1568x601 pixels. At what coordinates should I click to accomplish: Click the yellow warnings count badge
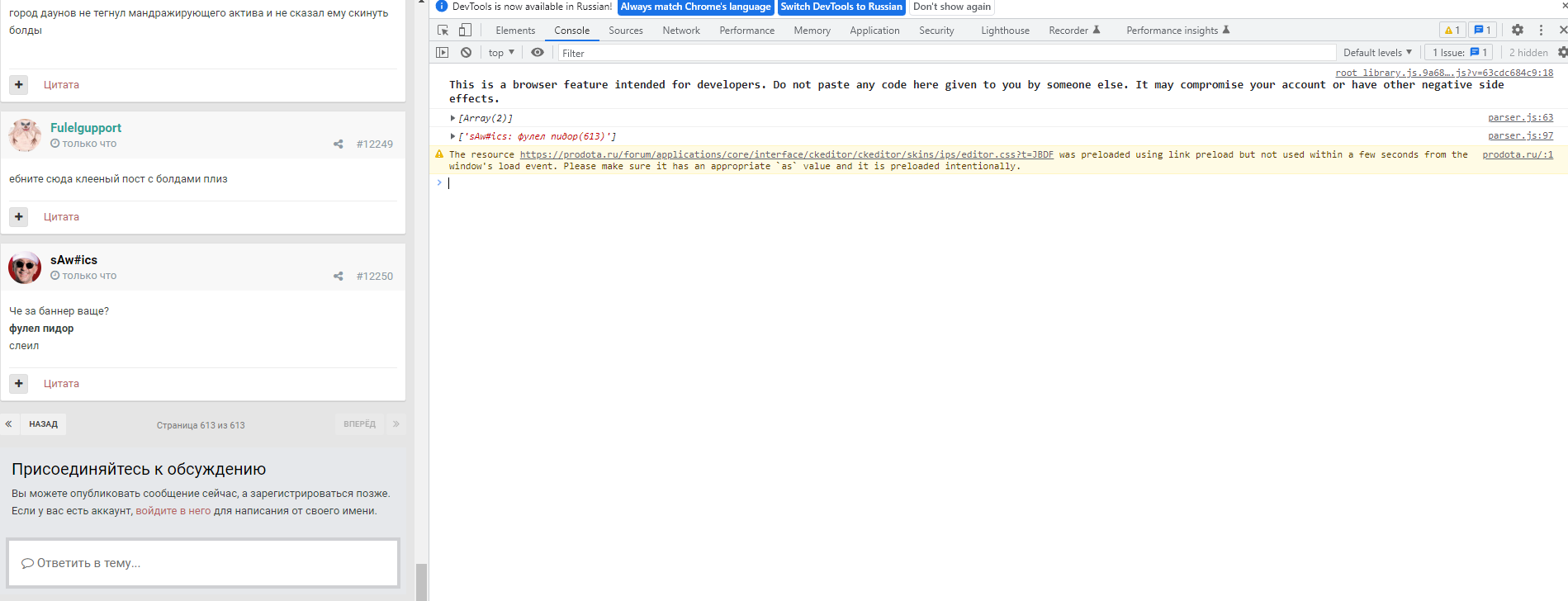point(1452,31)
